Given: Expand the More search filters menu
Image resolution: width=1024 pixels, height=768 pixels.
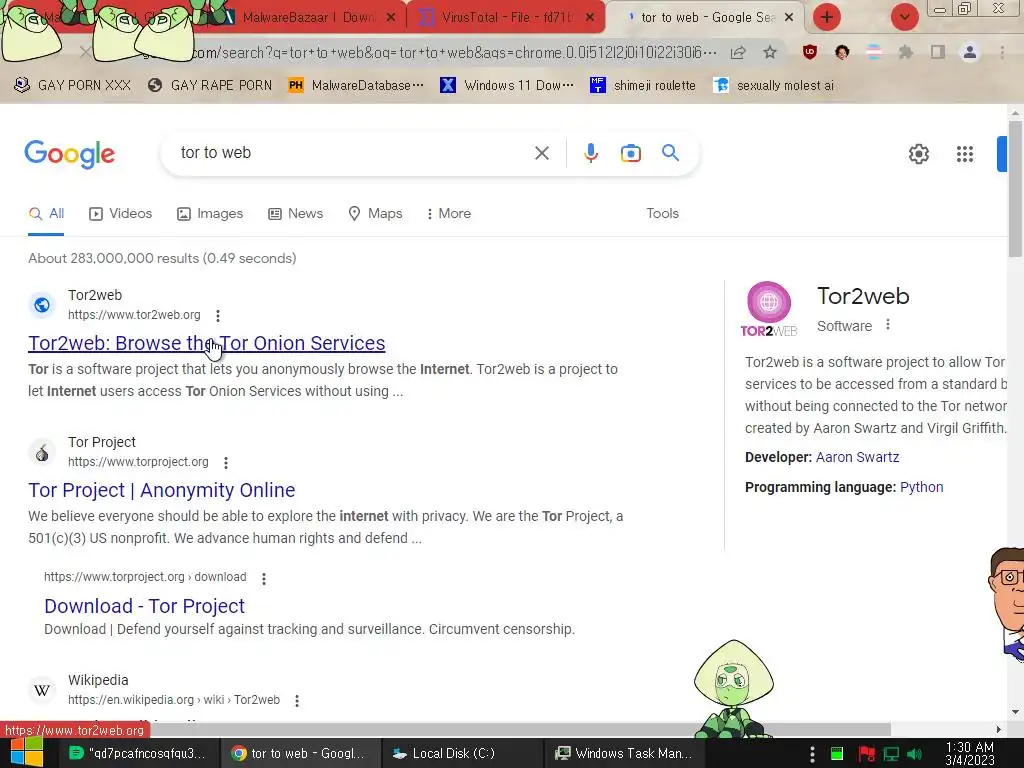Looking at the screenshot, I should click(449, 214).
